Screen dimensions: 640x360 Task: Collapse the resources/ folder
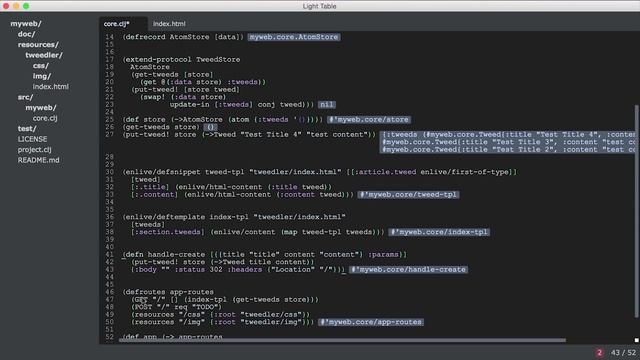tap(38, 44)
